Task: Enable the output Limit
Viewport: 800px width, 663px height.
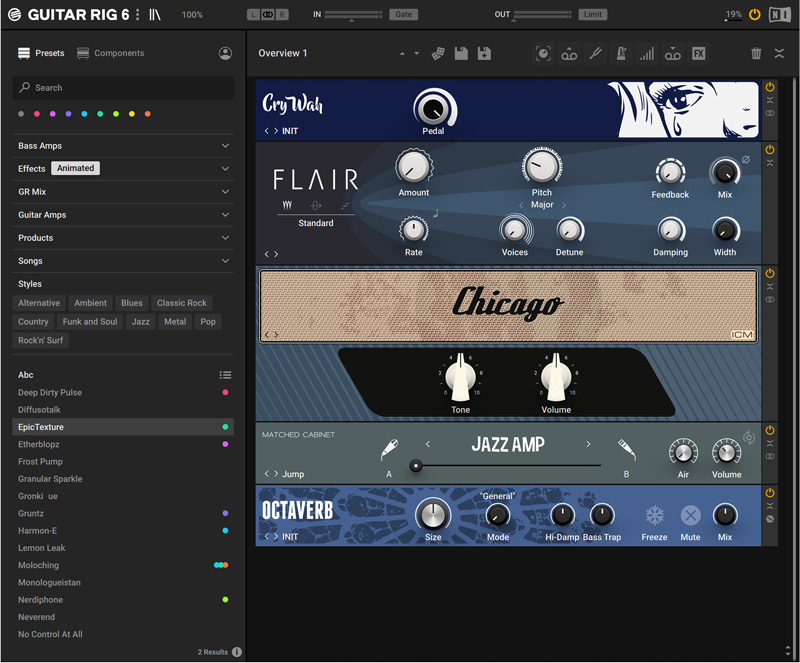Action: (x=593, y=14)
